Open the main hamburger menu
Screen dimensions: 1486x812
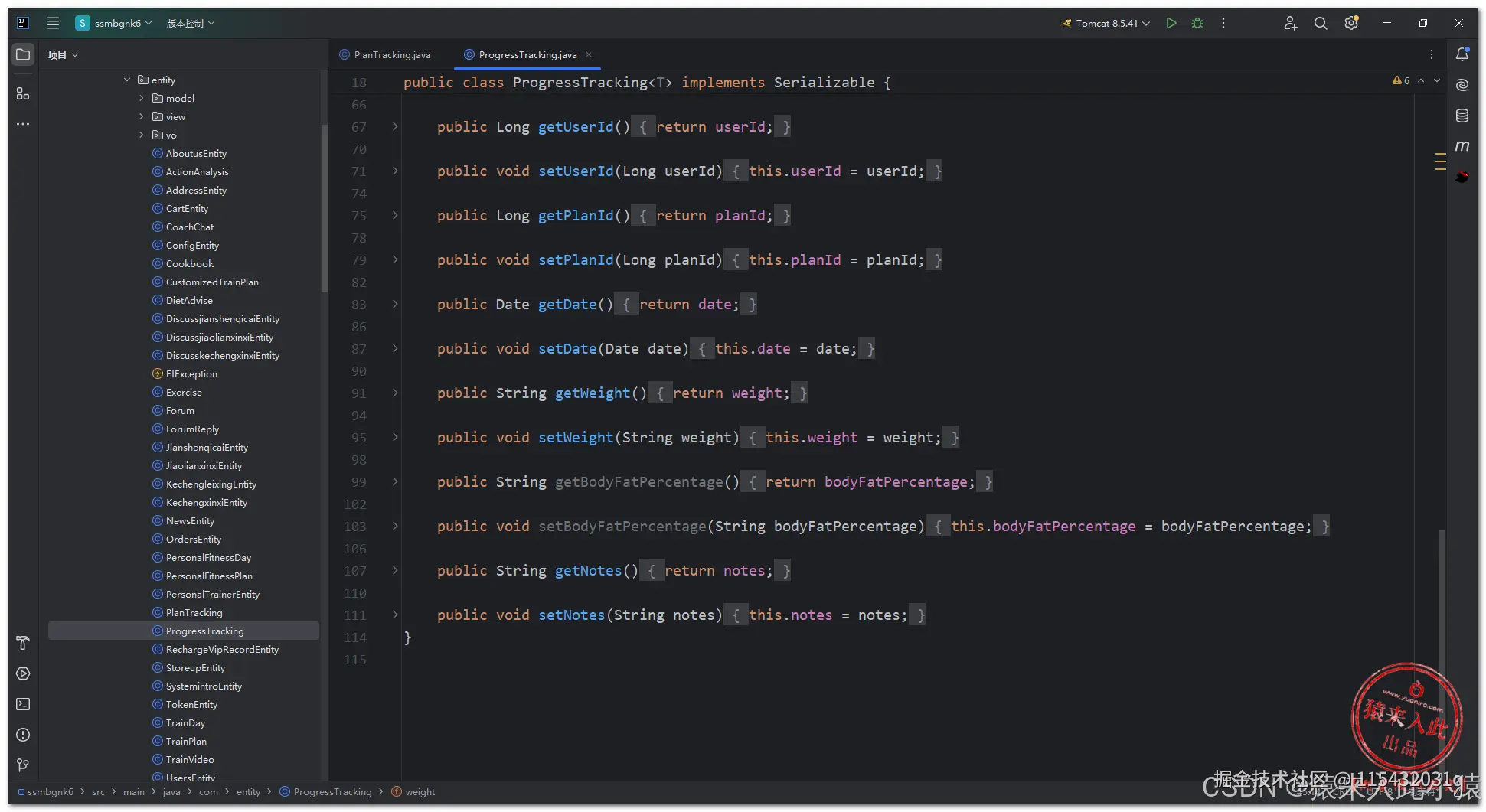click(x=53, y=23)
